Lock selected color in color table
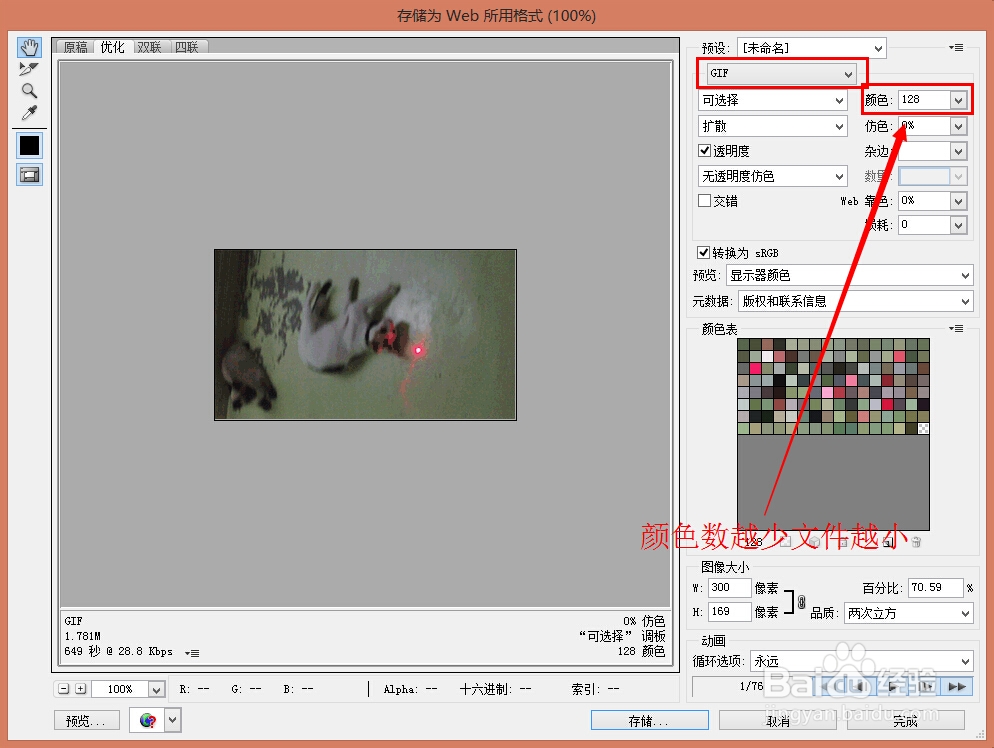This screenshot has height=748, width=994. (x=843, y=542)
